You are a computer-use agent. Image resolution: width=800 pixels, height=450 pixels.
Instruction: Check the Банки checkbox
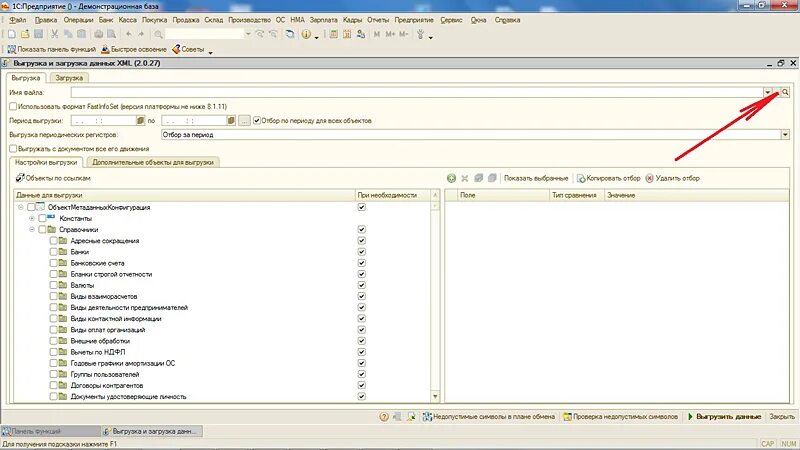pos(54,252)
